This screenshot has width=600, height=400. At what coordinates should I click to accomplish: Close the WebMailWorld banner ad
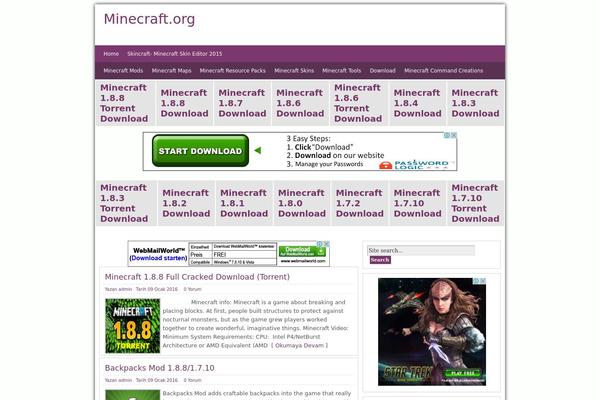[x=326, y=244]
